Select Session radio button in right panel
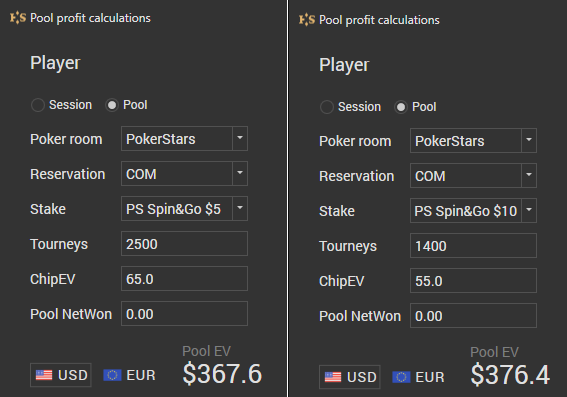The width and height of the screenshot is (567, 397). coord(327,107)
